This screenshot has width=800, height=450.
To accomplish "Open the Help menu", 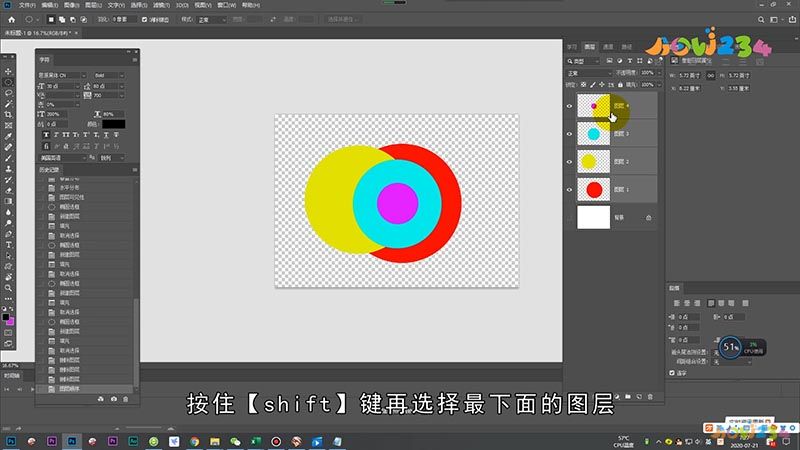I will (x=251, y=5).
